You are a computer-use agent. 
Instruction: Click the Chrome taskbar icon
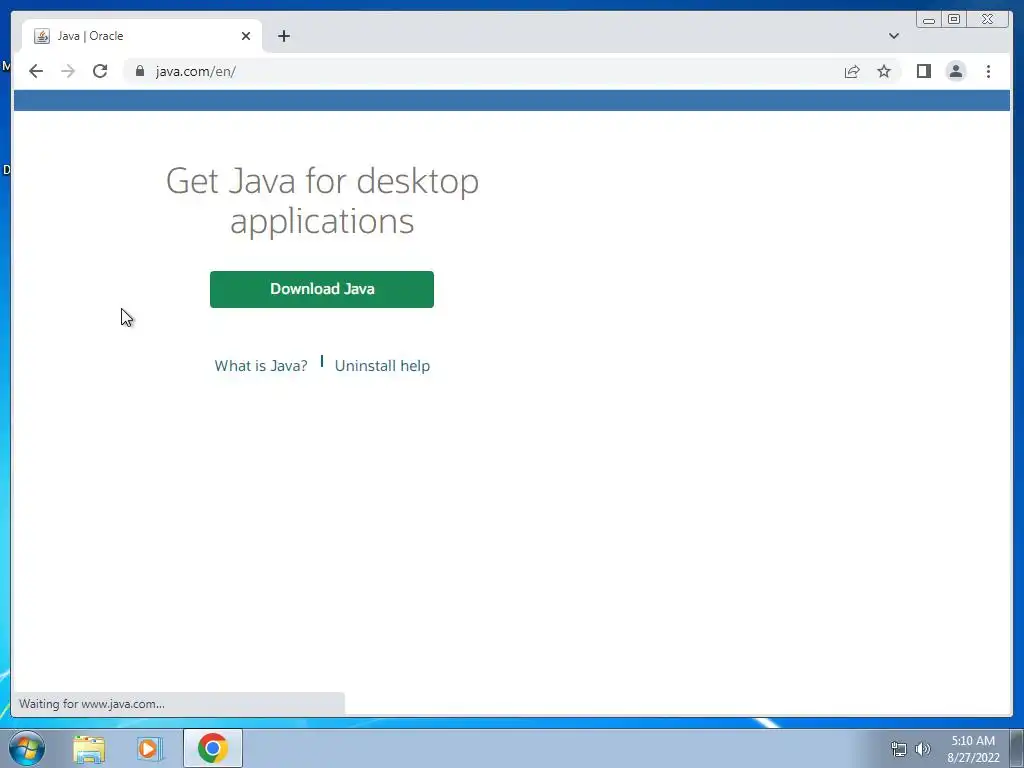[213, 748]
